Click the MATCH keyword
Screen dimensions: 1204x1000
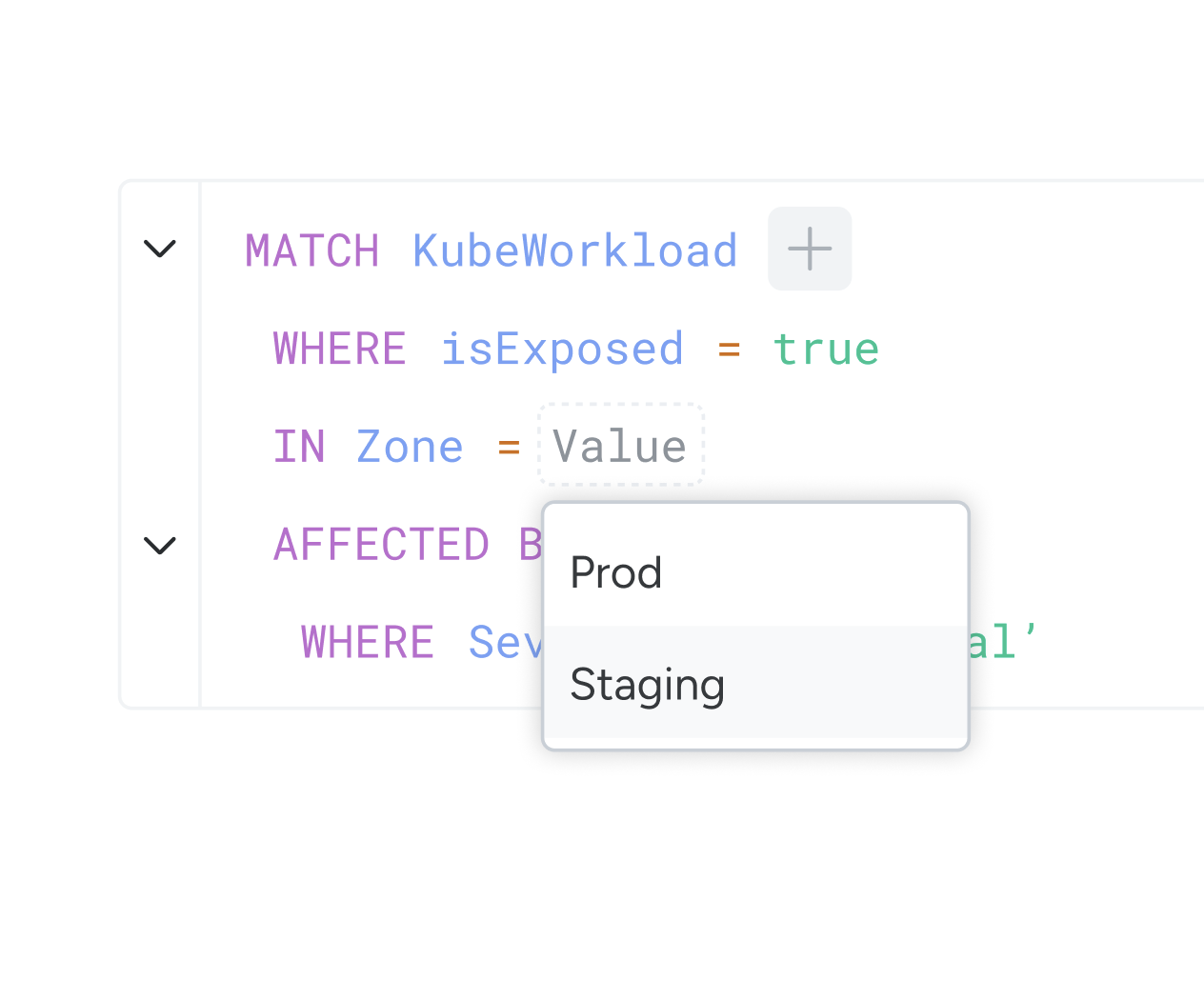(312, 251)
